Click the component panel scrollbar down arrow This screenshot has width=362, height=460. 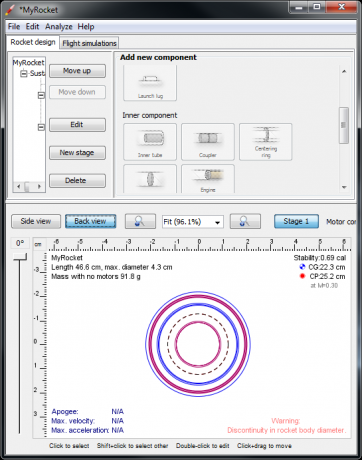(x=344, y=187)
